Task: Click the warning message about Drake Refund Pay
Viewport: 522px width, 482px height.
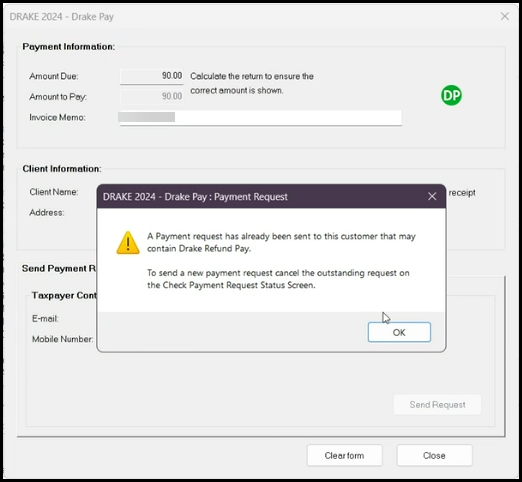Action: tap(281, 242)
